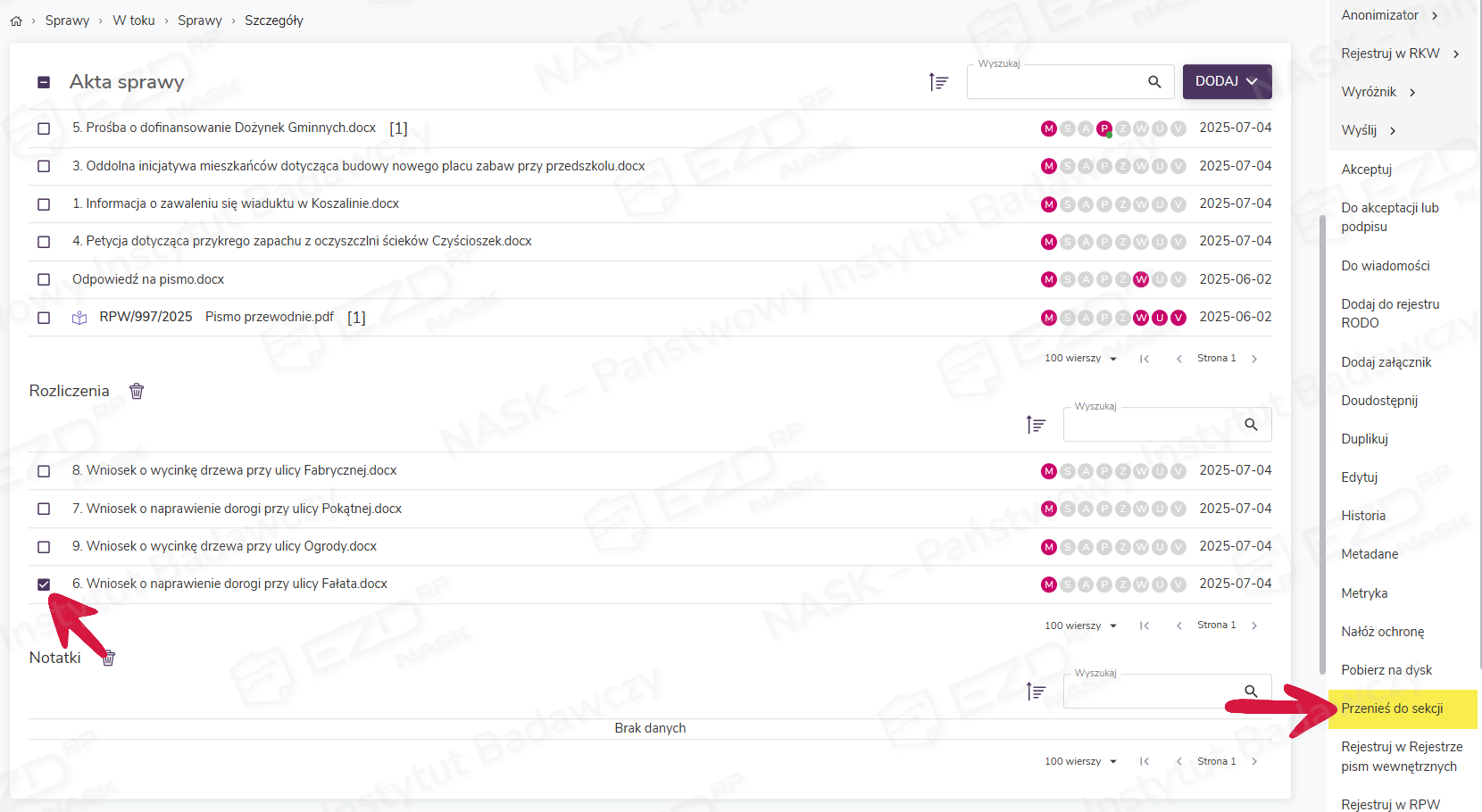Click the package icon next to RPW/997/2025
This screenshot has height=812, width=1482.
[79, 318]
